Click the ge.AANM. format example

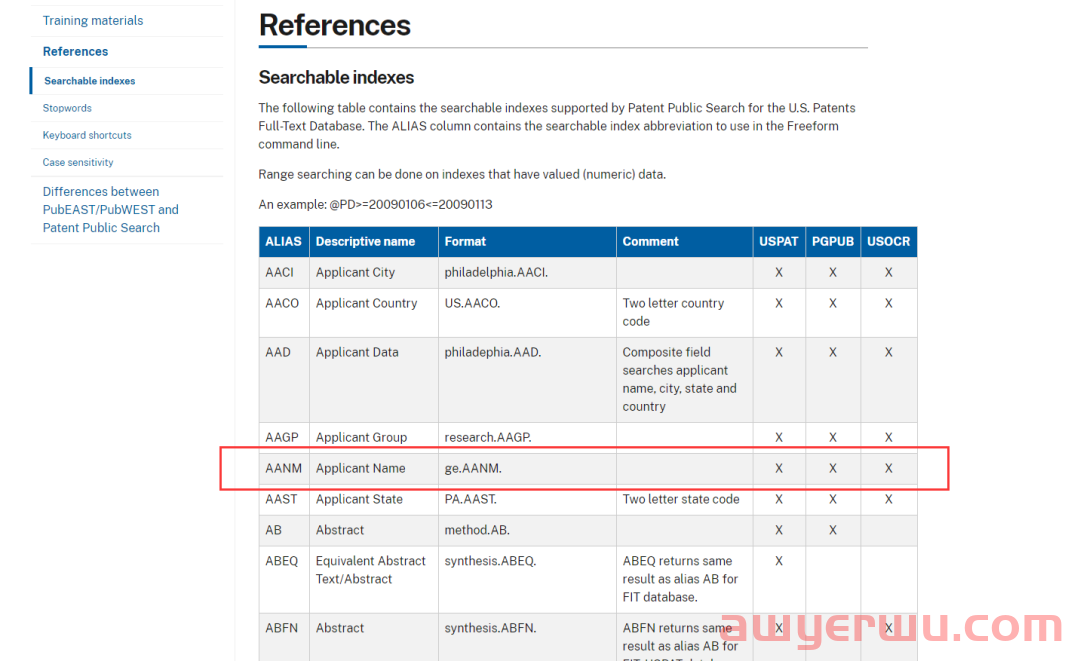tap(473, 468)
